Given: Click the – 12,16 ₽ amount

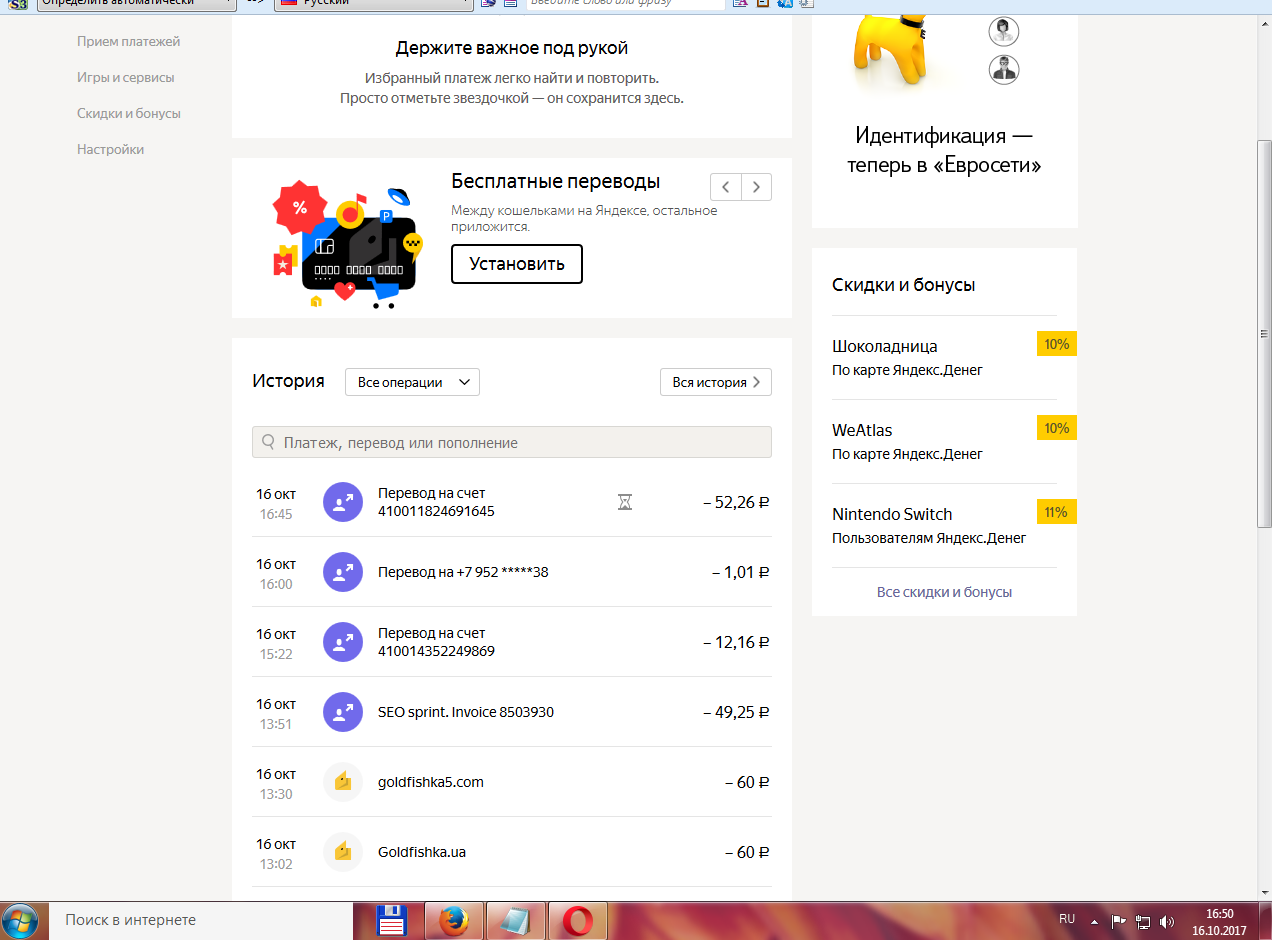Looking at the screenshot, I should click(736, 642).
